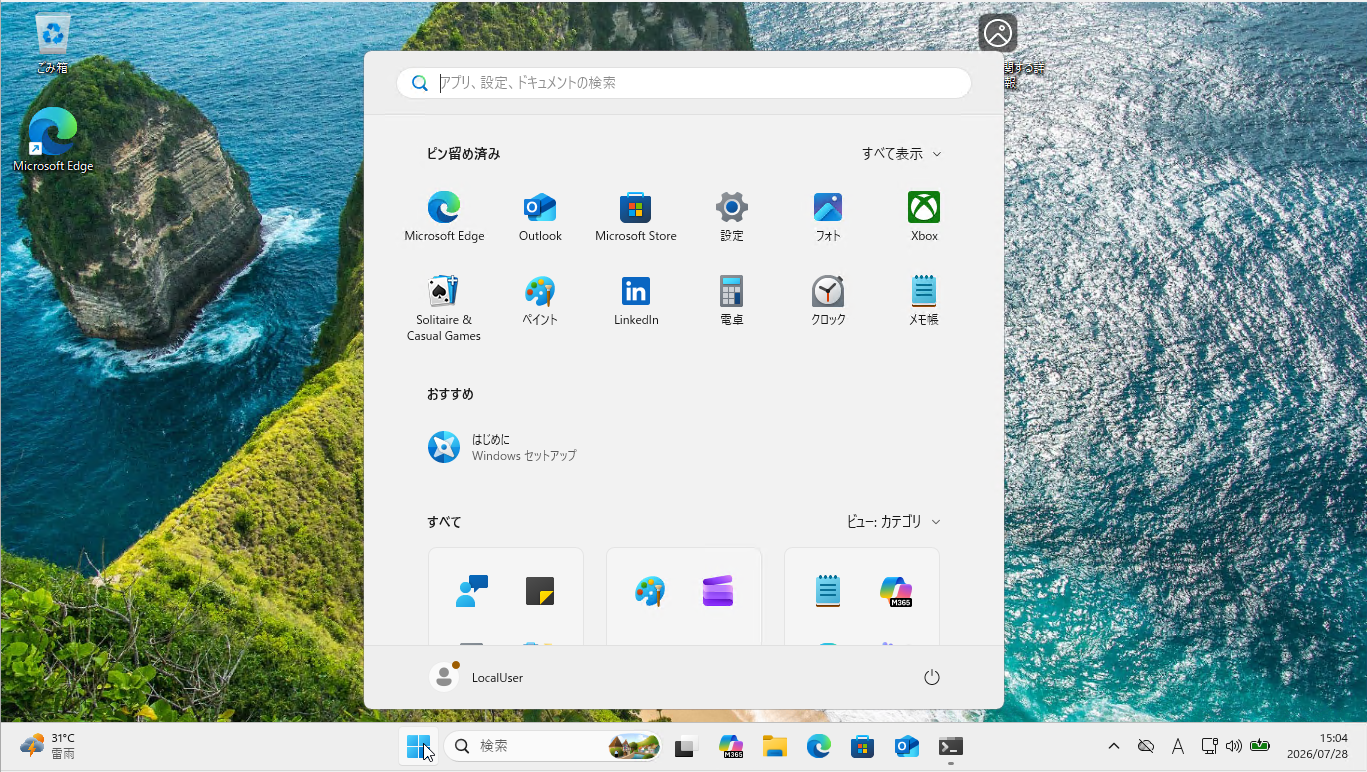Open Microsoft Store pinned icon
This screenshot has height=772, width=1367.
636,217
